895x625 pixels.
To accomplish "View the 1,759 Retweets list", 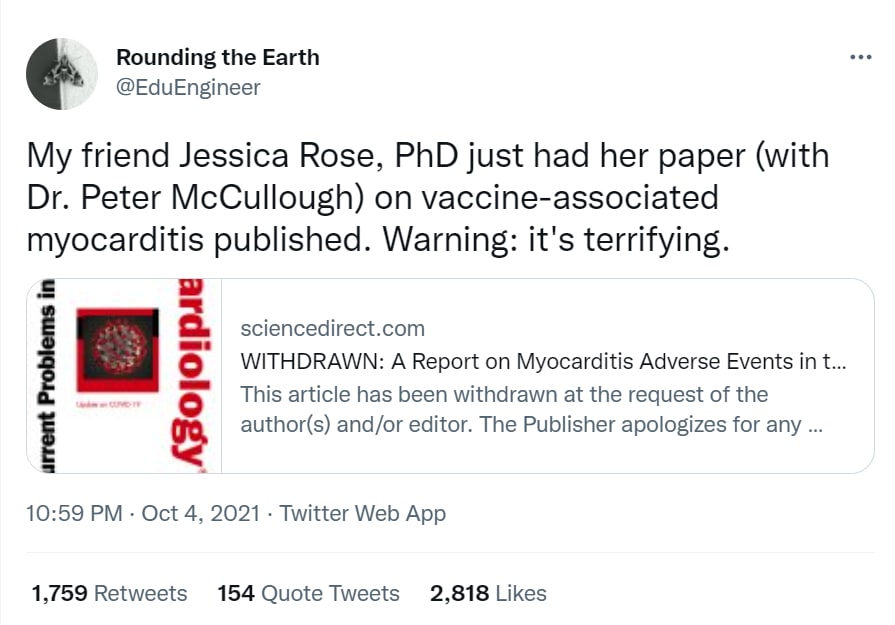I will 109,593.
